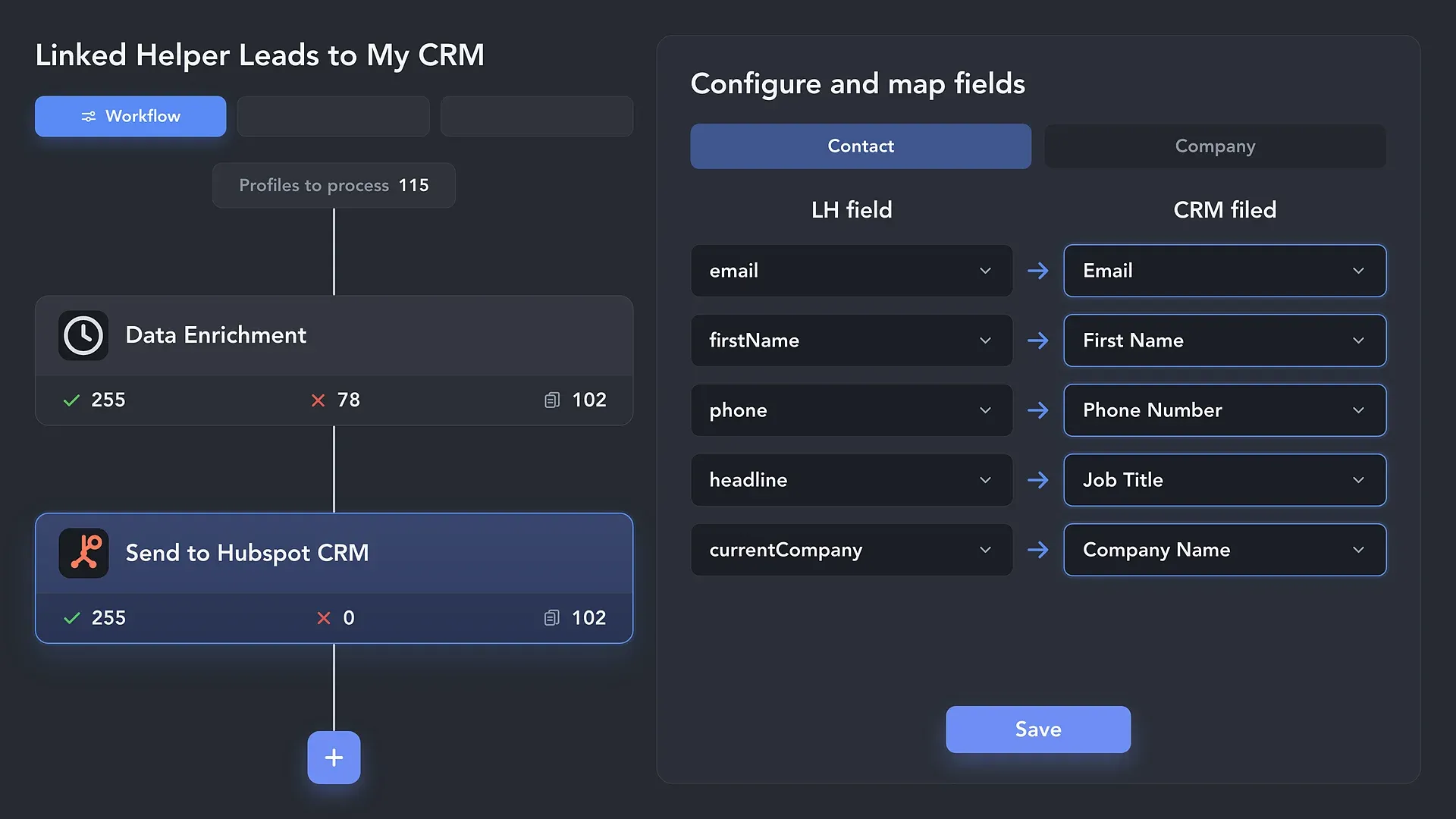This screenshot has width=1456, height=819.
Task: Click the CRM filed column header
Action: 1225,210
